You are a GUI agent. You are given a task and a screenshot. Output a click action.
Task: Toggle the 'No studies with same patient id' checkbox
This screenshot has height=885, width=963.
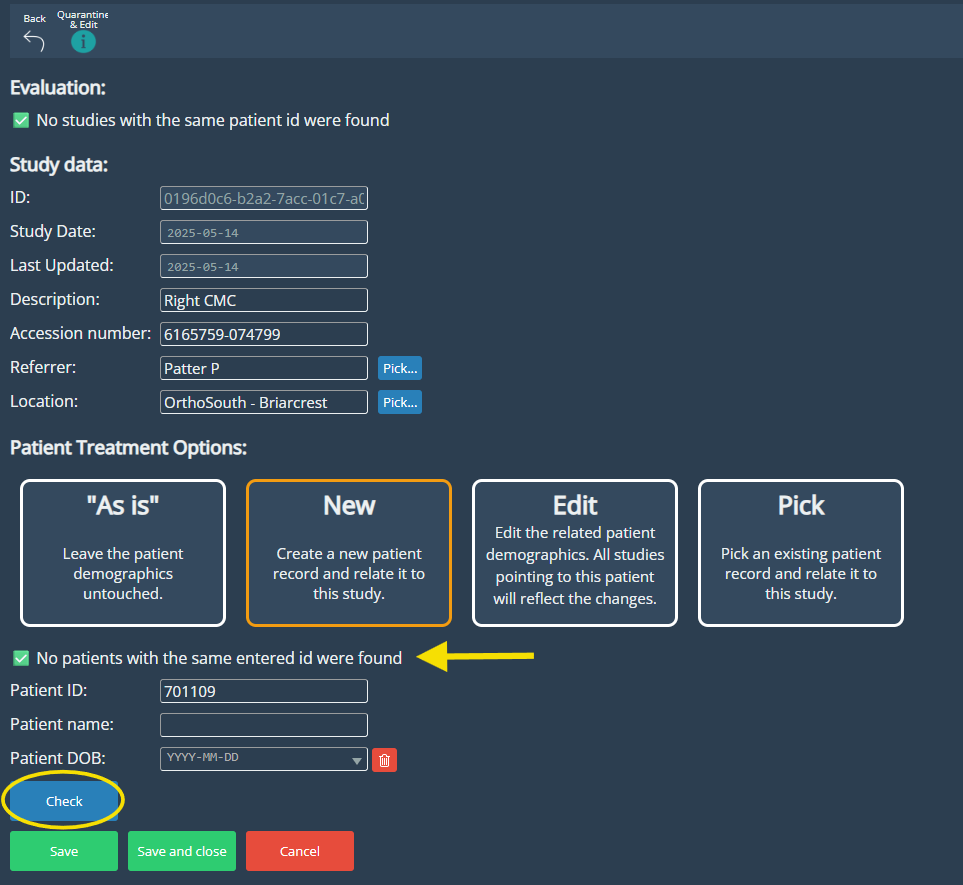21,120
